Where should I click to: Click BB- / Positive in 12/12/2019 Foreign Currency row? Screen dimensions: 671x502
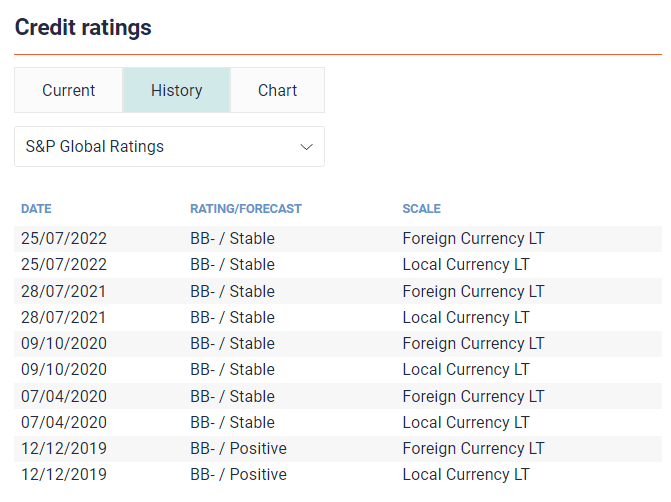(238, 448)
